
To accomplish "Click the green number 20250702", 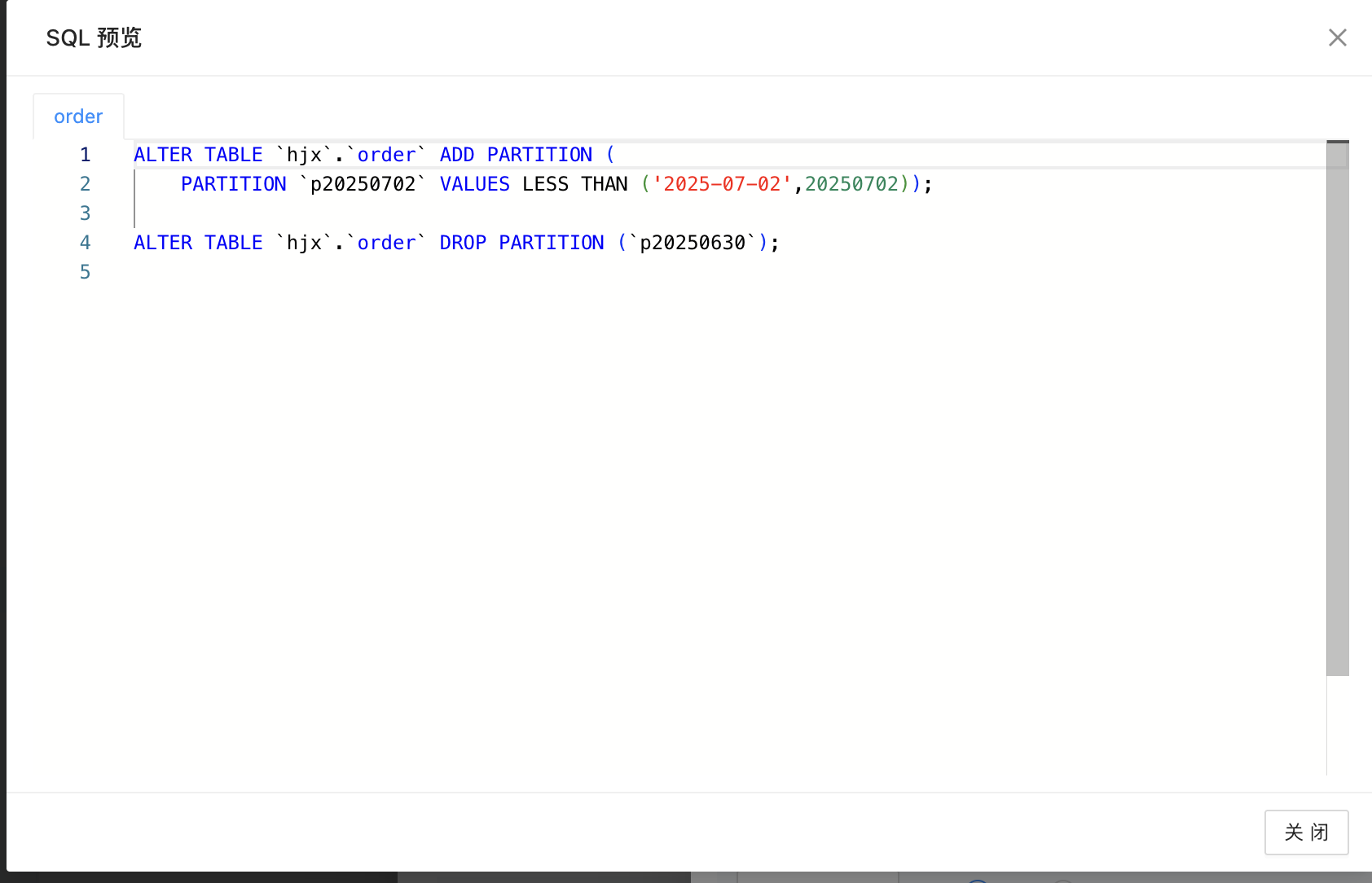I will point(851,184).
